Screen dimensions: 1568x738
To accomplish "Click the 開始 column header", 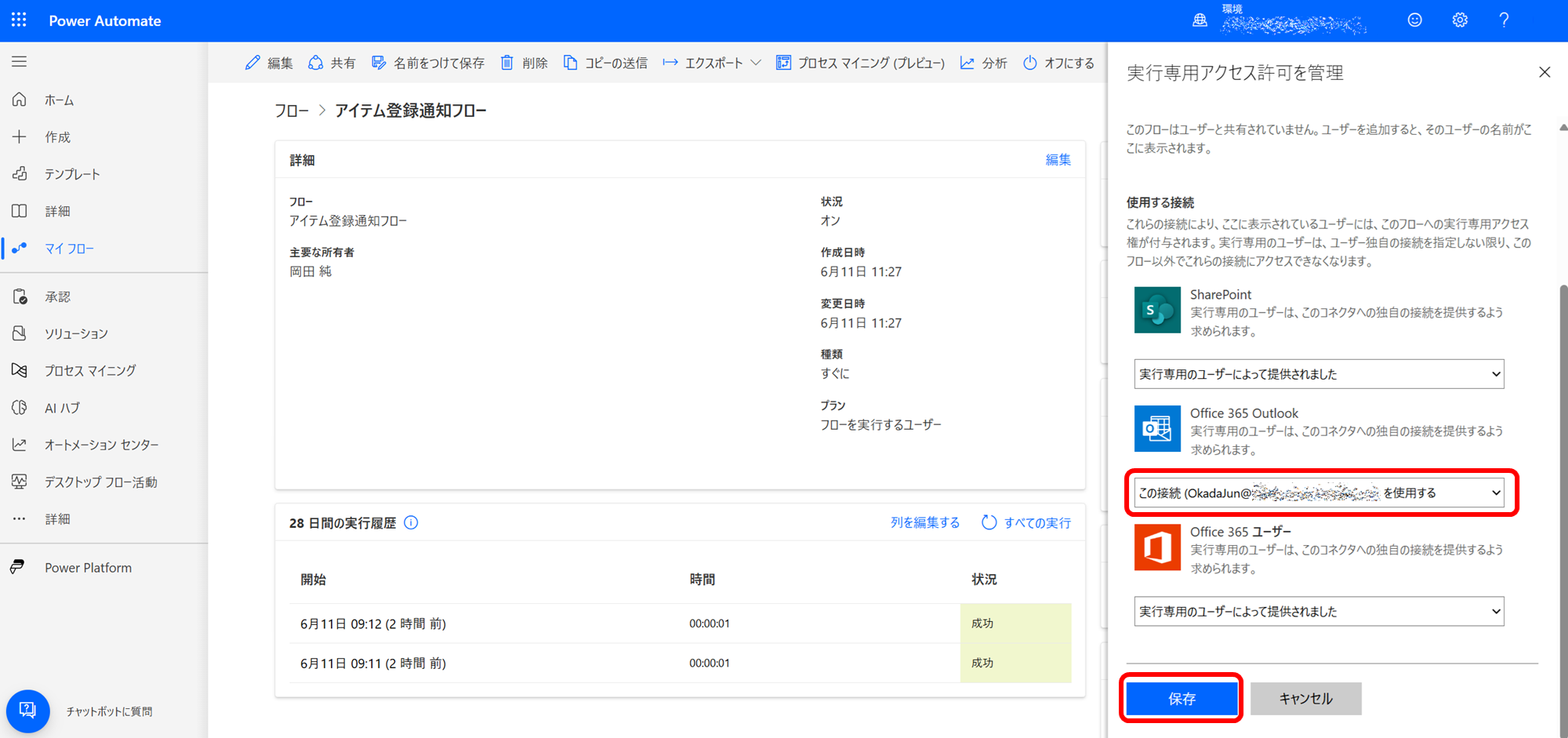I will point(314,580).
